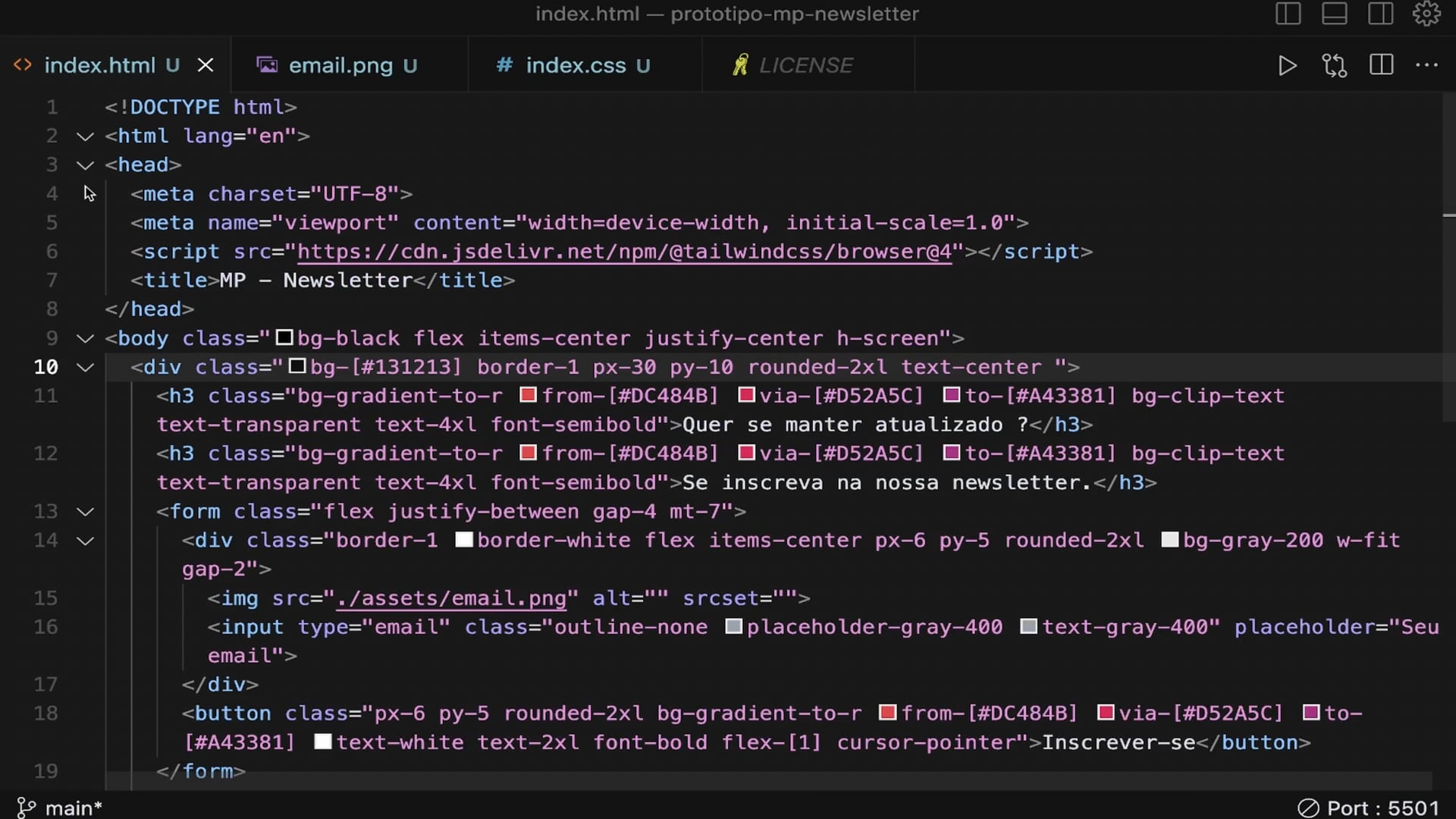The height and width of the screenshot is (819, 1456).
Task: Open to-[#A43381] swatch on line 12
Action: pos(952,453)
